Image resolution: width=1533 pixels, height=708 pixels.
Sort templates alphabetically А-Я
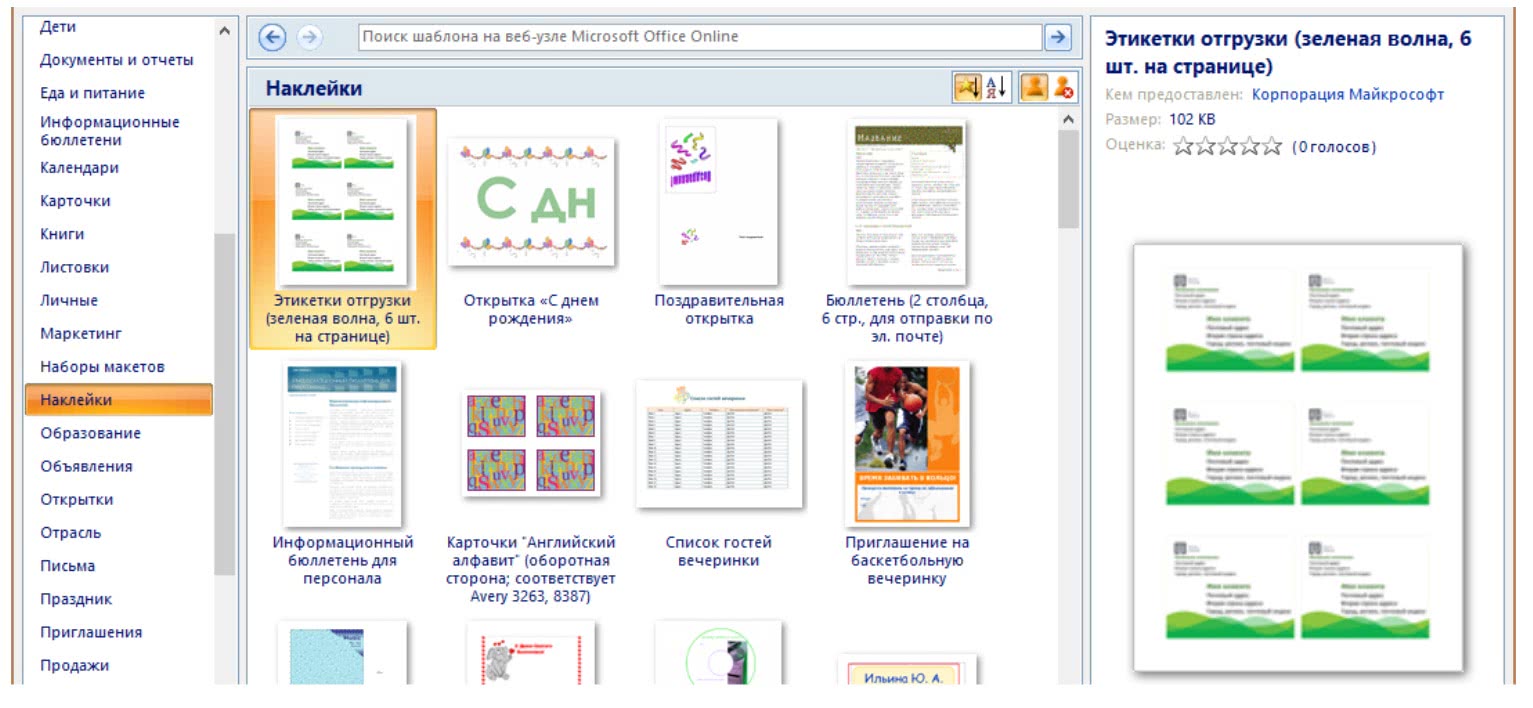point(998,88)
